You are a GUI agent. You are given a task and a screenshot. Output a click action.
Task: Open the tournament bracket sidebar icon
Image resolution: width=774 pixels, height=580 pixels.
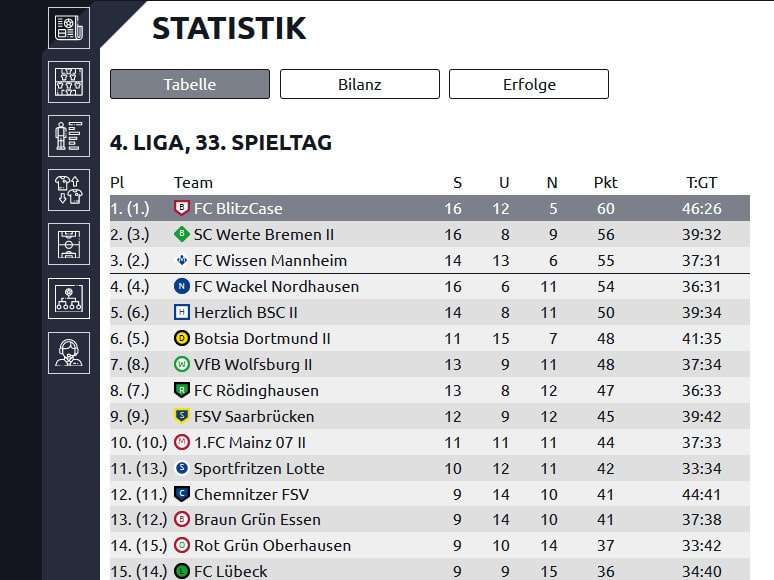(x=69, y=298)
